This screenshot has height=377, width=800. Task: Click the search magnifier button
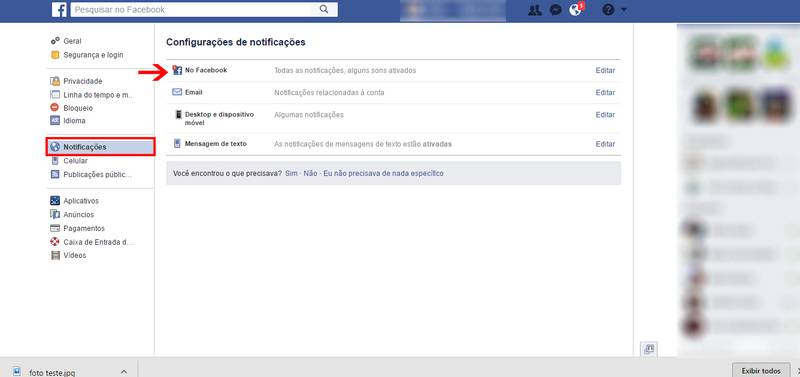[x=324, y=10]
